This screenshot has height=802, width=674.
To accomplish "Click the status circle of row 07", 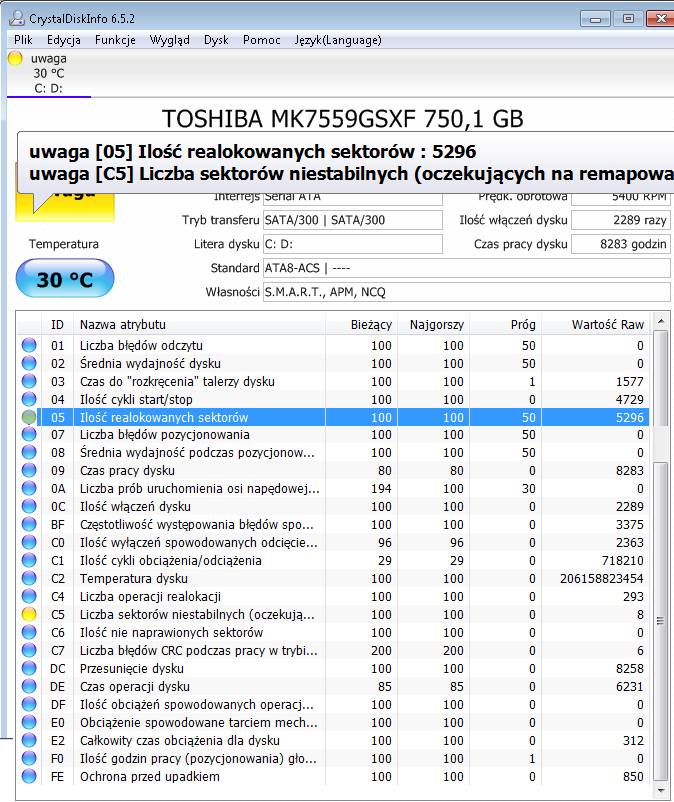I will [x=29, y=434].
